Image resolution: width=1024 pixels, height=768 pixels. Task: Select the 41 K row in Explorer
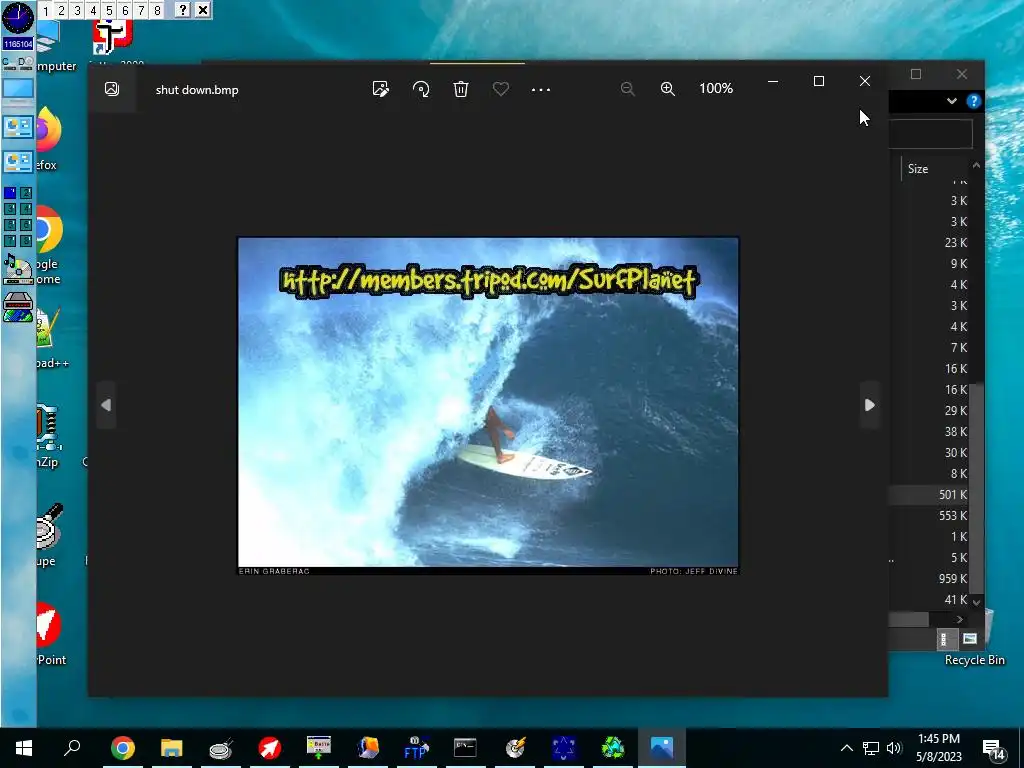click(x=930, y=600)
